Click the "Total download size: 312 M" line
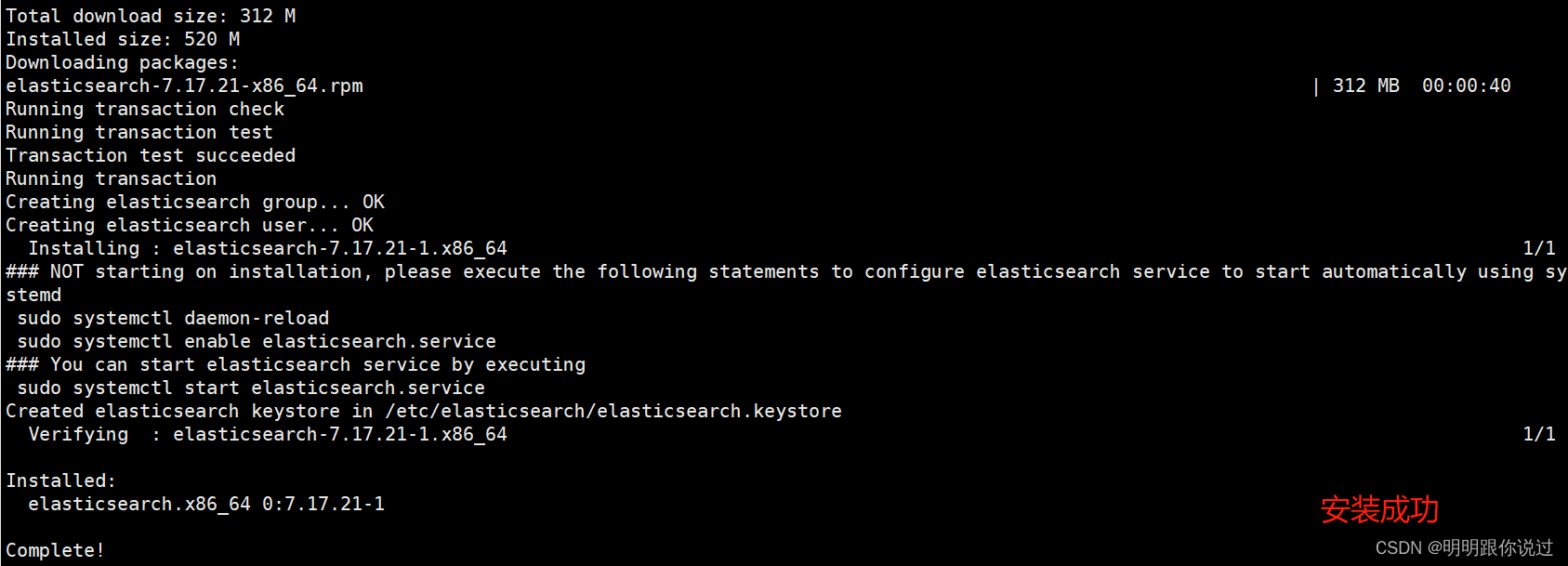Viewport: 1568px width, 566px height. 151,16
